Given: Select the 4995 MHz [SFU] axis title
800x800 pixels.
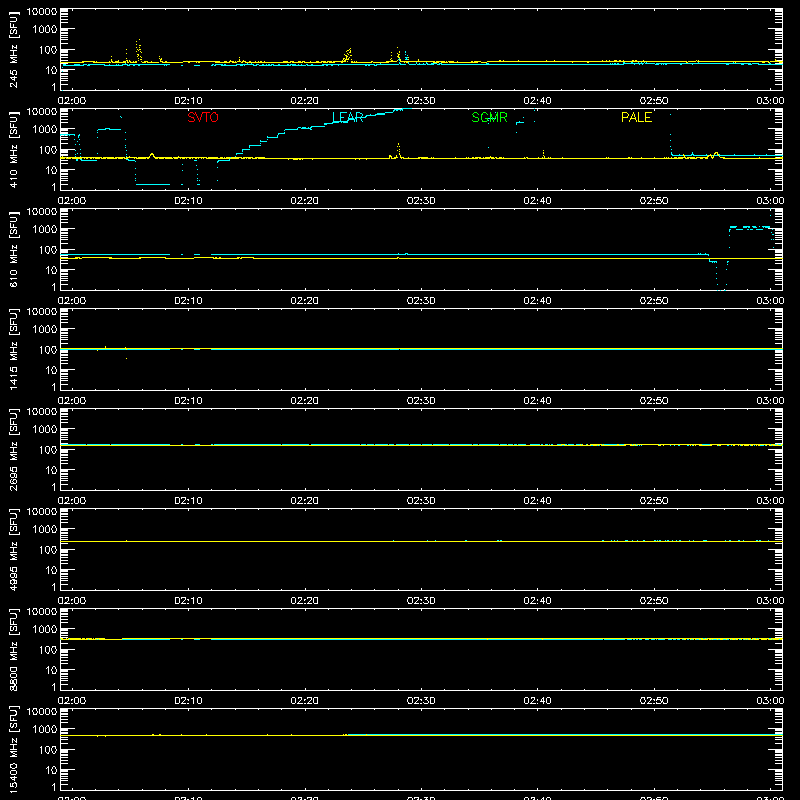Looking at the screenshot, I should 13,549.
